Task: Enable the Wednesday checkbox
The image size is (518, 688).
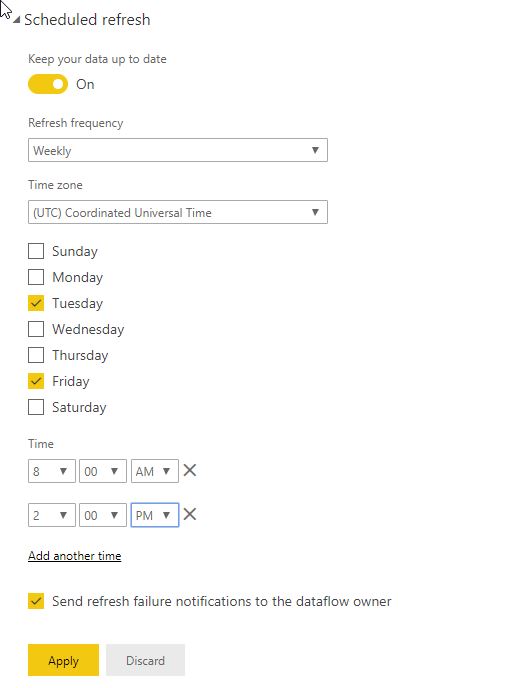Action: click(x=36, y=329)
